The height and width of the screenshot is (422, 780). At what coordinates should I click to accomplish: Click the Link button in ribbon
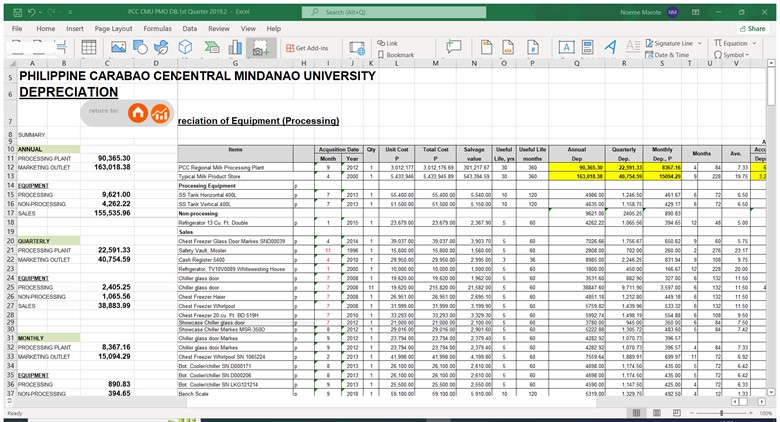pos(388,43)
